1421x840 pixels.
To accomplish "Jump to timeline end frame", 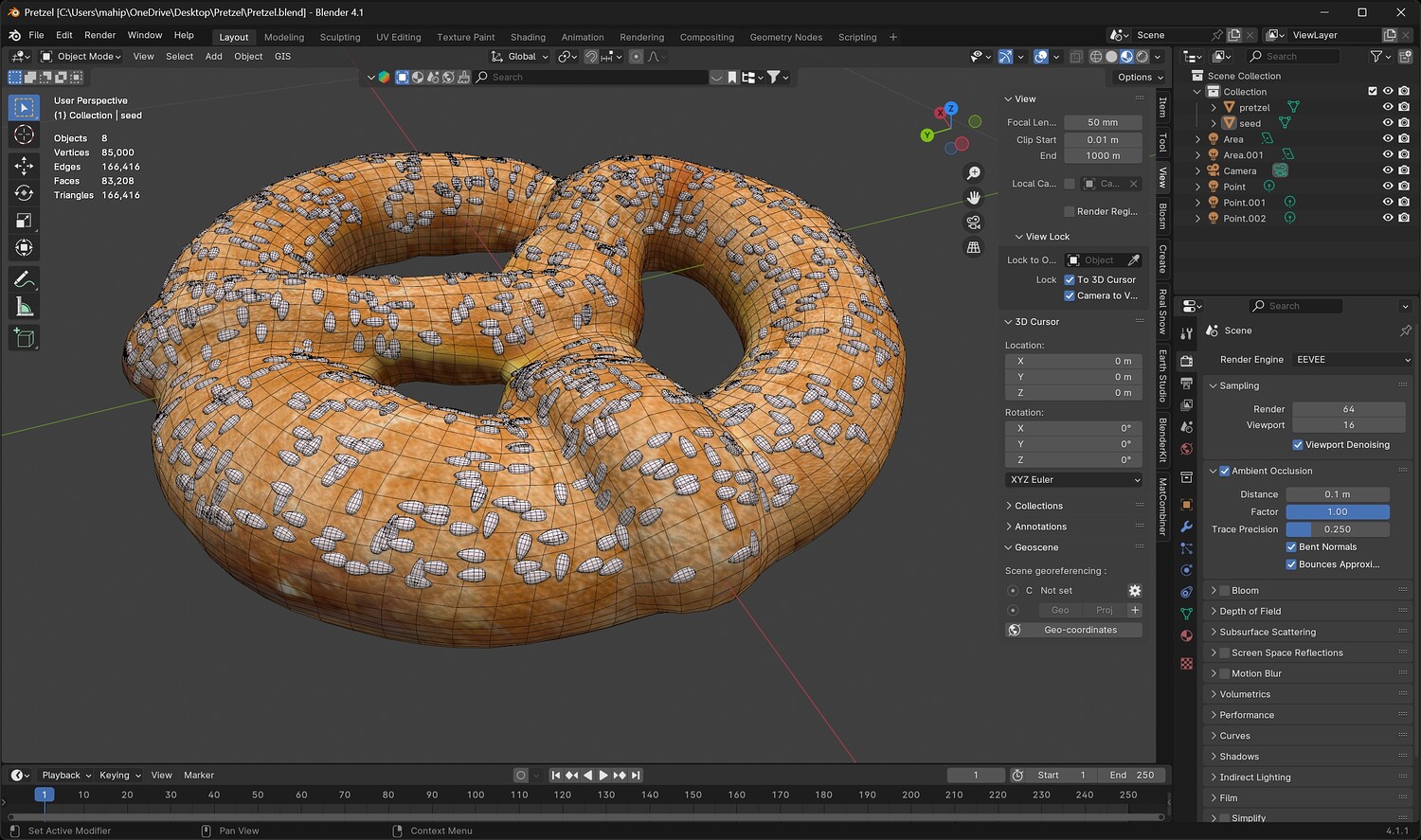I will (x=636, y=775).
